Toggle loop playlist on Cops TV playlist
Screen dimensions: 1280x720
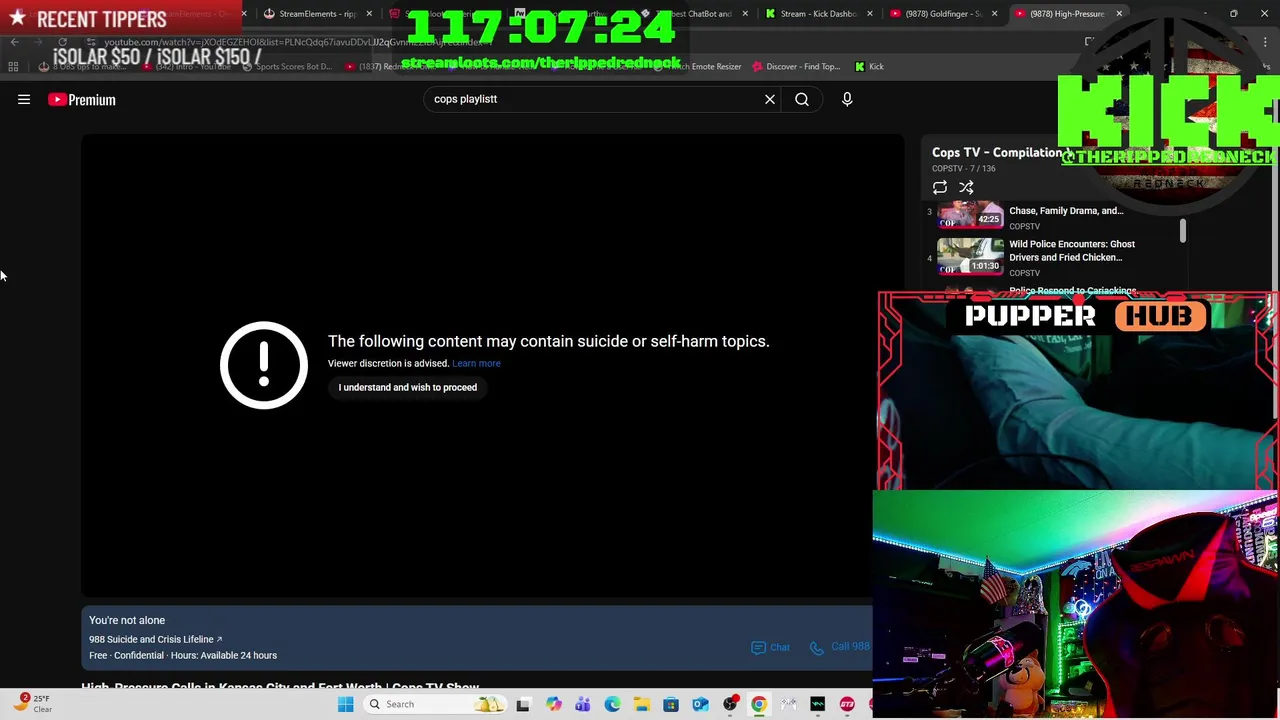(x=940, y=187)
